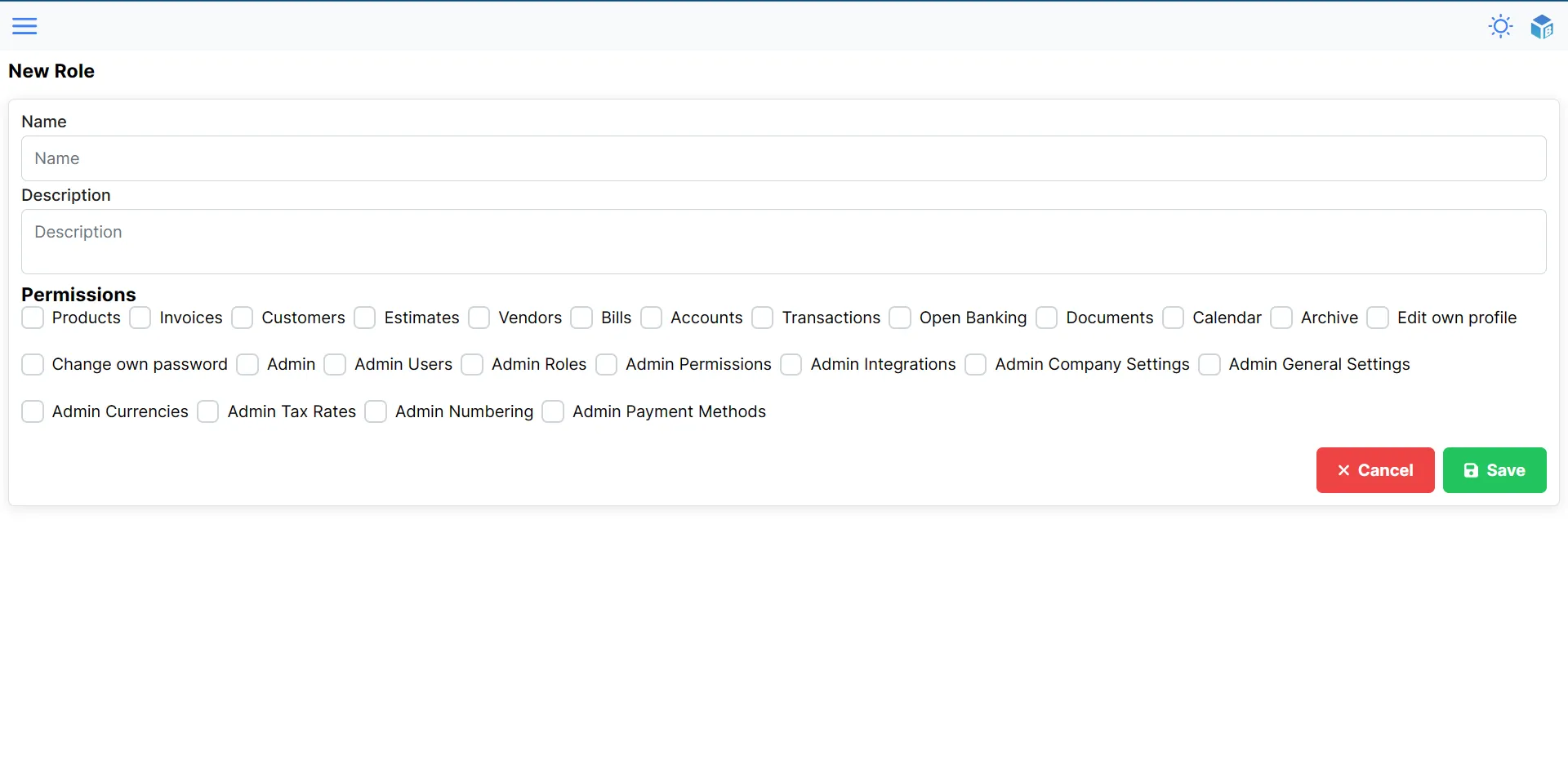Check the Admin Currencies checkbox
This screenshot has width=1568, height=760.
(x=33, y=411)
